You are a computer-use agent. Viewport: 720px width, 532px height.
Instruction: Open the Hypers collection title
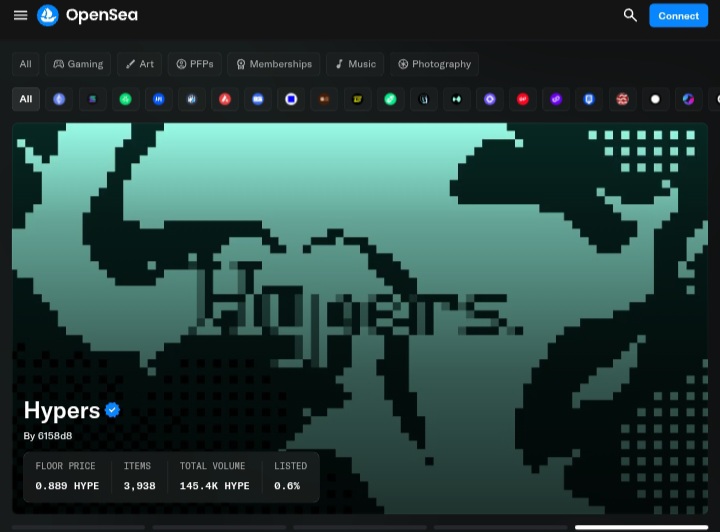click(x=62, y=410)
